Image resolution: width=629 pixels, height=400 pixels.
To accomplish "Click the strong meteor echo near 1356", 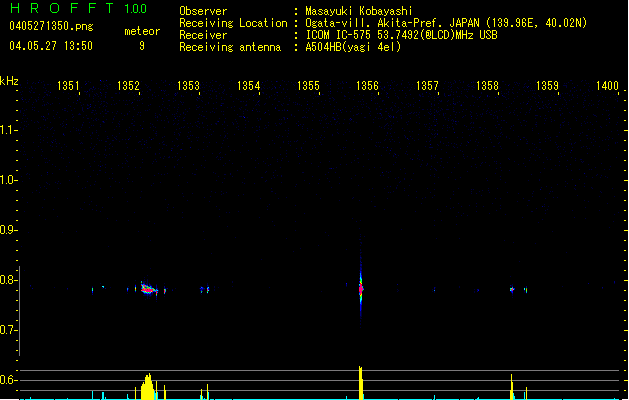I will (x=361, y=288).
